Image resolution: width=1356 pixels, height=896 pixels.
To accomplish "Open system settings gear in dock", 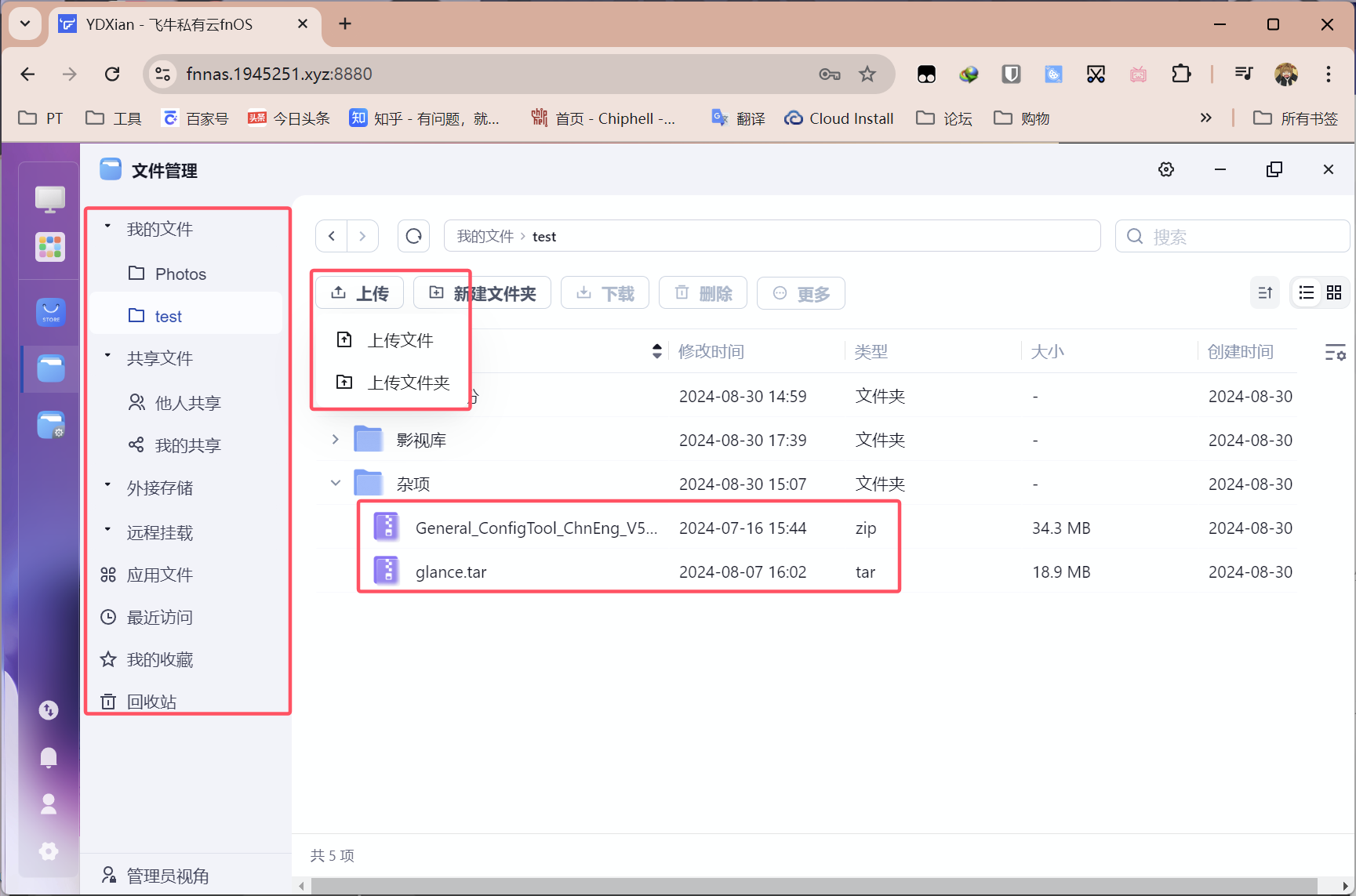I will [49, 851].
